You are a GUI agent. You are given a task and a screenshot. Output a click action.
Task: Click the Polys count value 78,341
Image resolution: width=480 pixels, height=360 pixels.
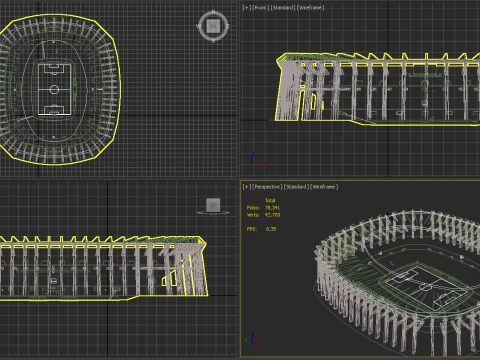[272, 208]
